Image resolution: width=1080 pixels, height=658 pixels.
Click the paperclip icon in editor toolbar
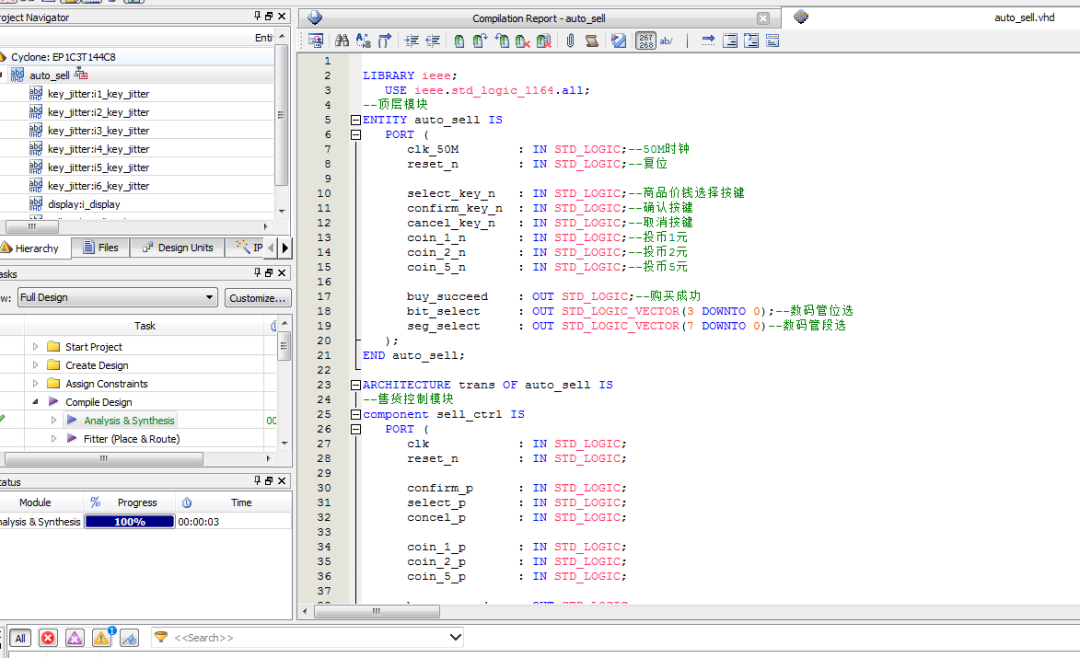click(570, 41)
